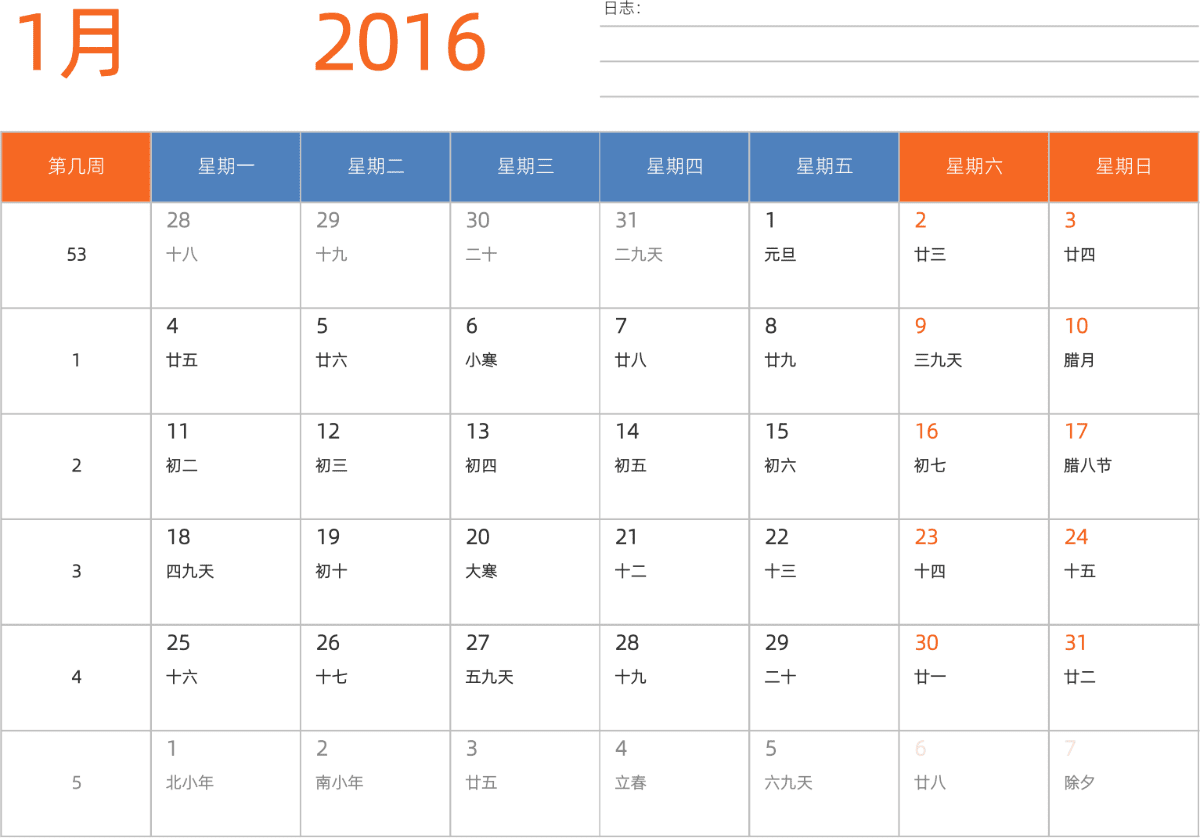Select the greyed day marked '六九天'
The height and width of the screenshot is (838, 1200).
pos(824,784)
